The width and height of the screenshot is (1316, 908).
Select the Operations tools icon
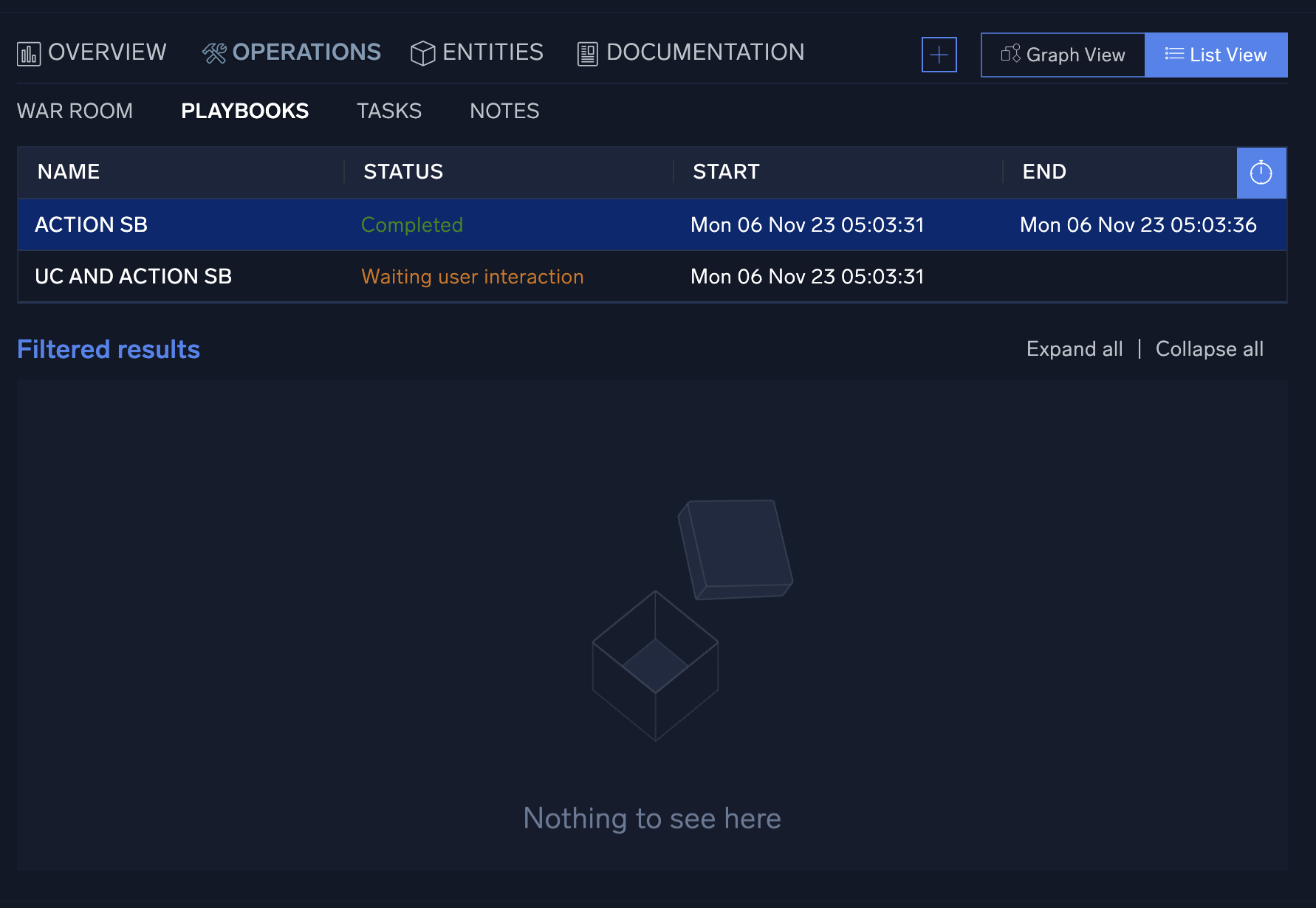pyautogui.click(x=213, y=52)
